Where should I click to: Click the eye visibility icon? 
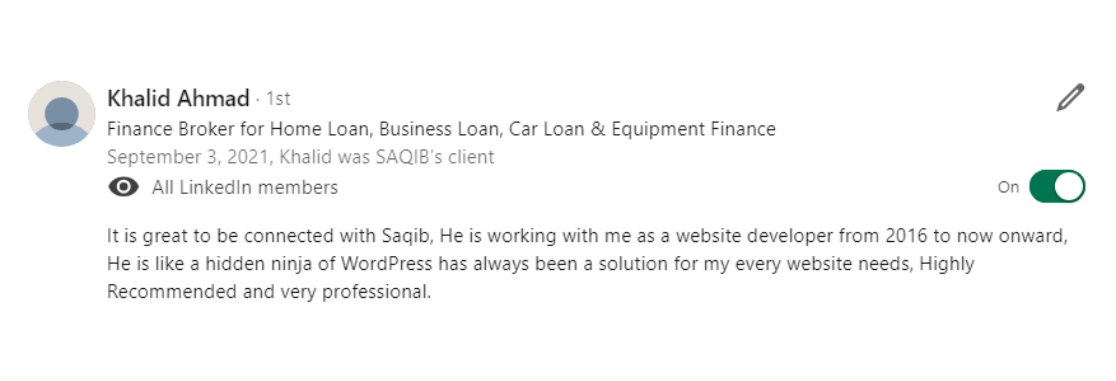pyautogui.click(x=123, y=187)
